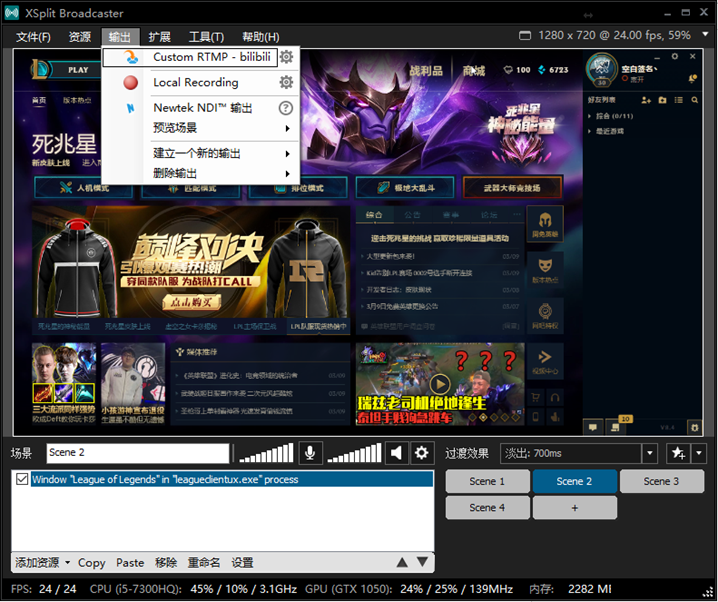Switch to Scene 4
Image resolution: width=718 pixels, height=602 pixels.
[487, 508]
